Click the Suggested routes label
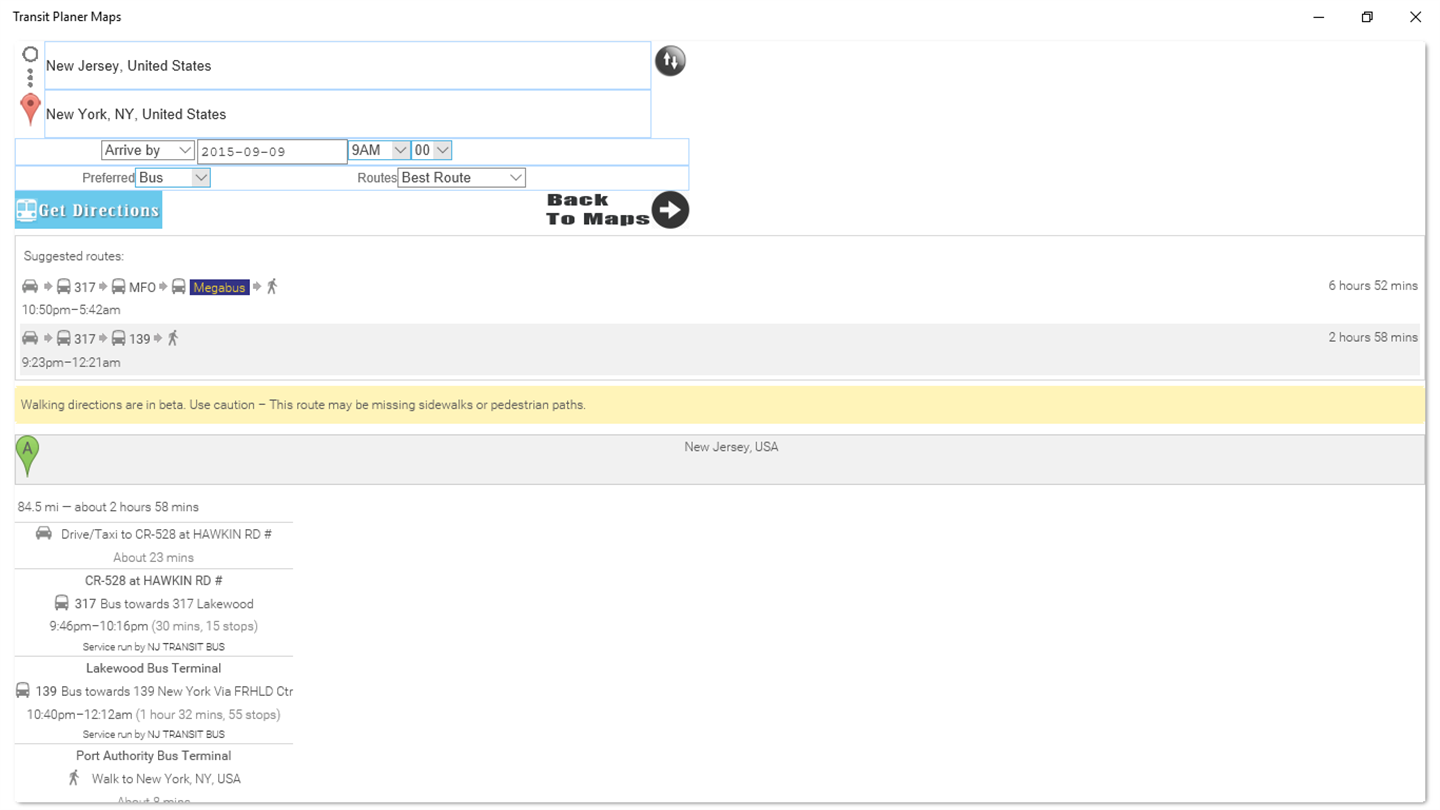 click(x=74, y=257)
